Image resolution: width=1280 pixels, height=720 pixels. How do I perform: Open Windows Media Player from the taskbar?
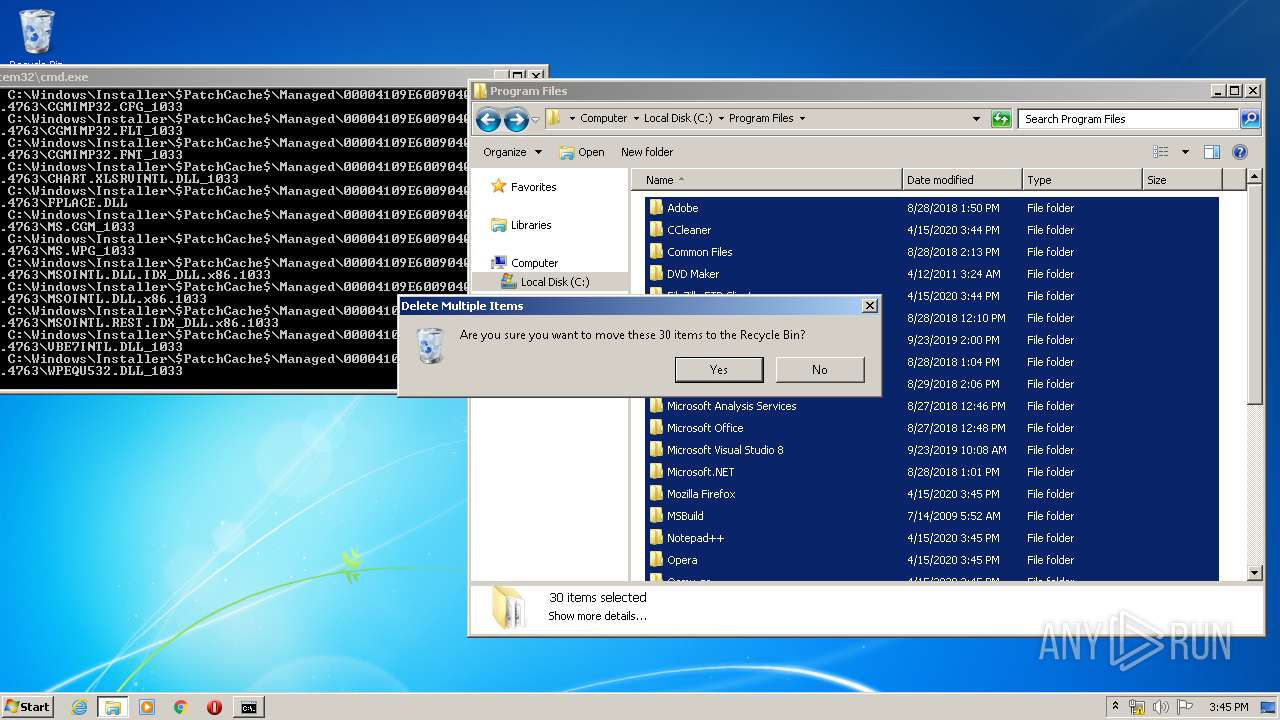[x=147, y=707]
